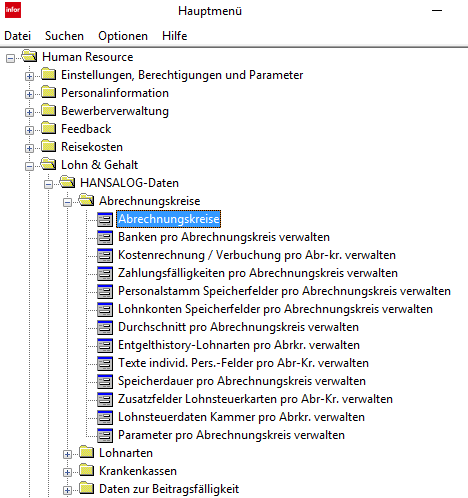Click form icon for Banken pro Abrechnungskreis
Screen dimensions: 468x498
point(105,238)
